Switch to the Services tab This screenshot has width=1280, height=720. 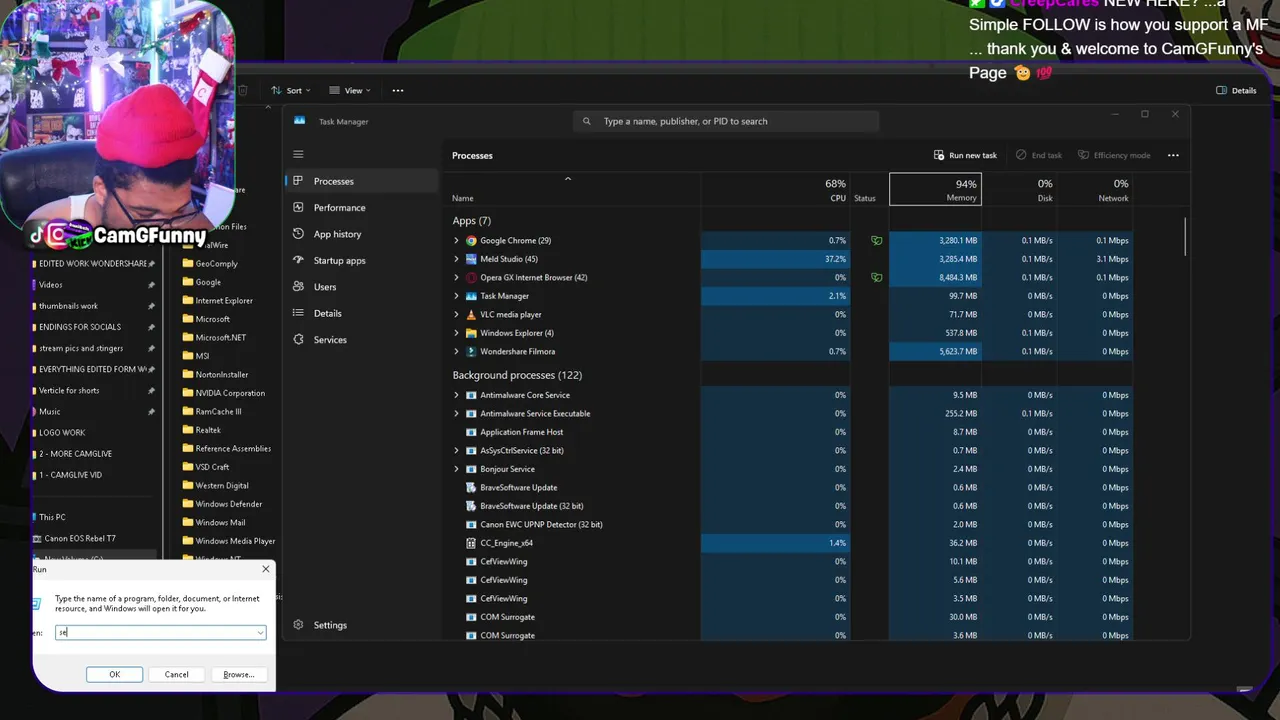[x=362, y=340]
